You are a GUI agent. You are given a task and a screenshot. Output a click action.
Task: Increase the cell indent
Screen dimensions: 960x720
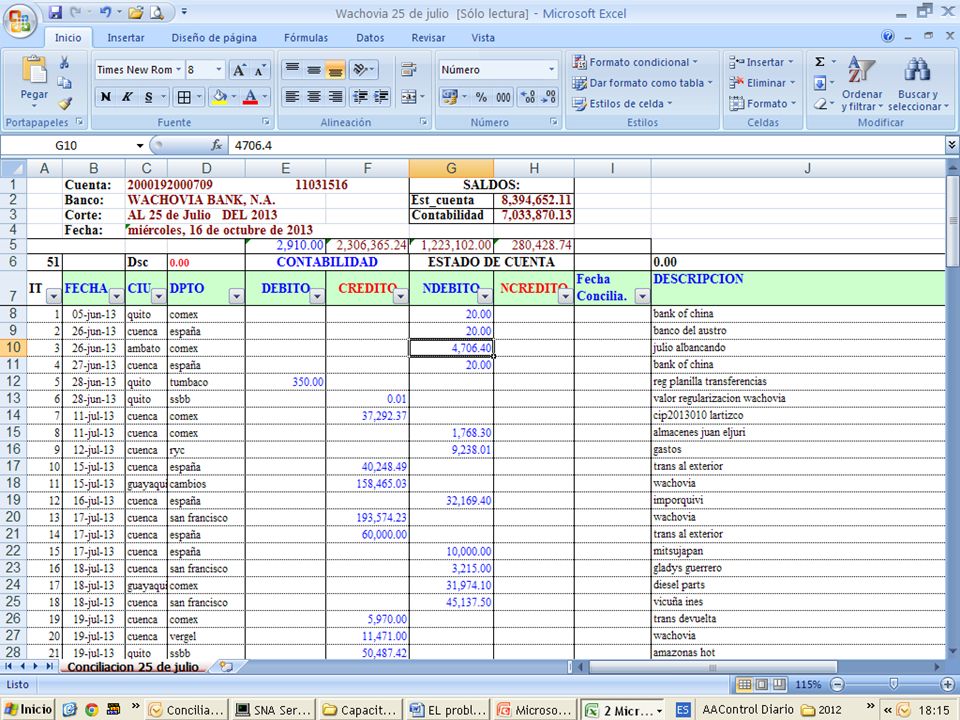(381, 97)
